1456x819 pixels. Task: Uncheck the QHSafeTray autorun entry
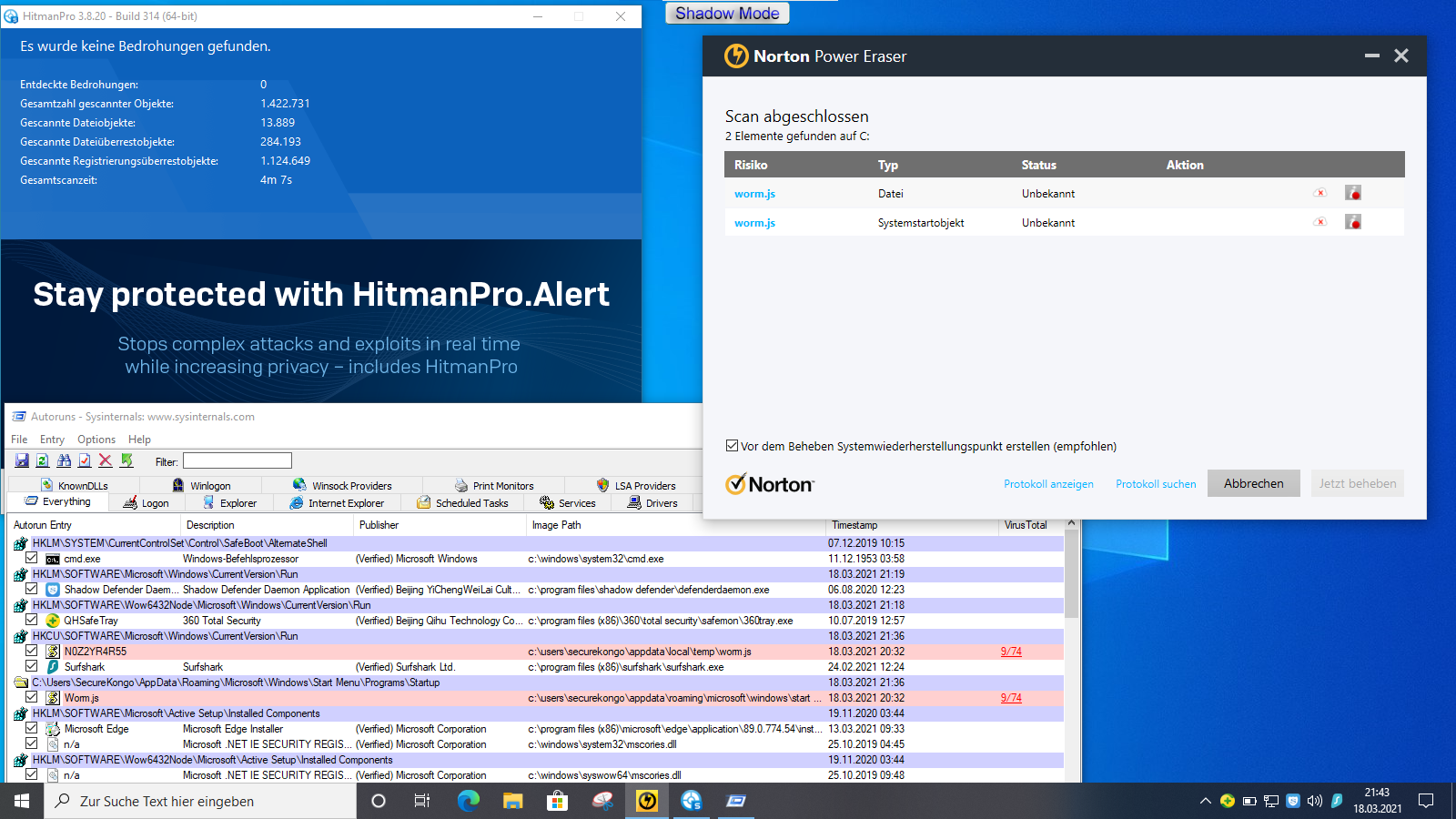pyautogui.click(x=32, y=620)
